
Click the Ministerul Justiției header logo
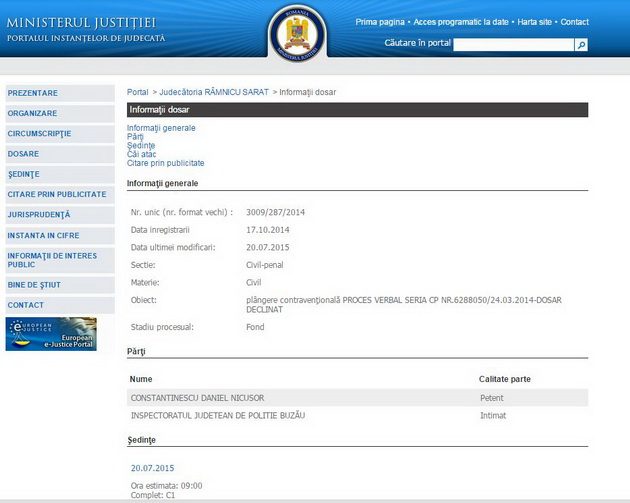pos(85,29)
